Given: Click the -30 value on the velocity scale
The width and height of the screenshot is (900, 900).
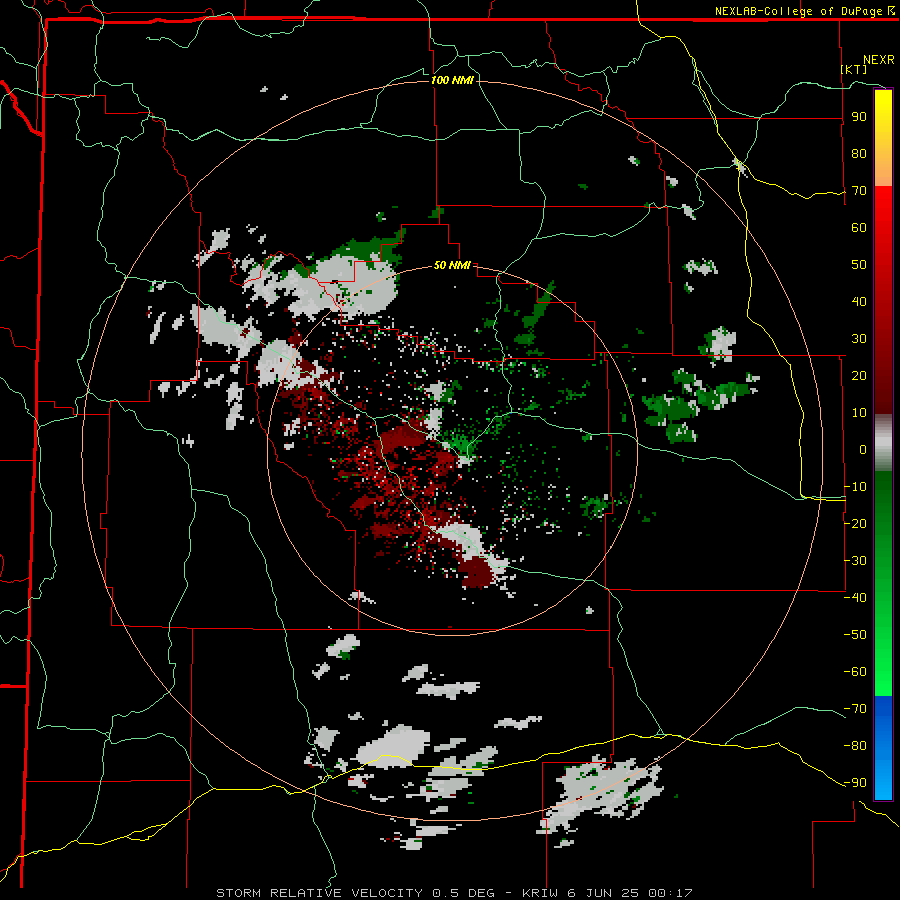Looking at the screenshot, I should pyautogui.click(x=855, y=561).
